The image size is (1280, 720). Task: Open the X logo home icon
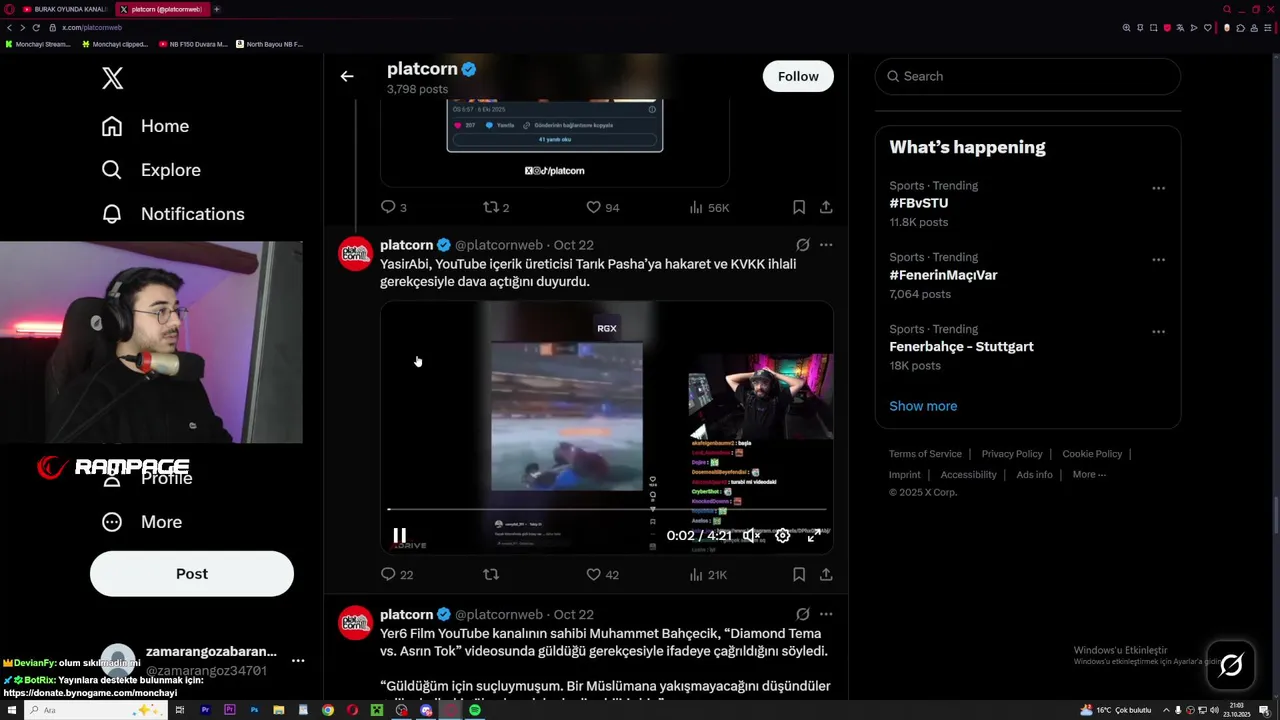click(113, 78)
